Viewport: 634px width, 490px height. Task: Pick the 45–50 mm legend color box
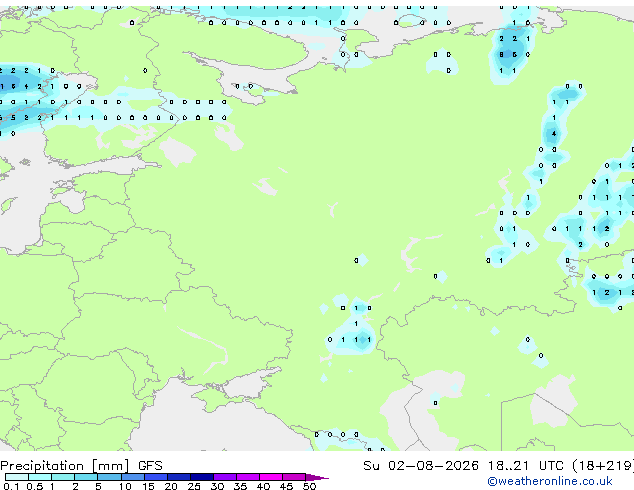tap(294, 477)
